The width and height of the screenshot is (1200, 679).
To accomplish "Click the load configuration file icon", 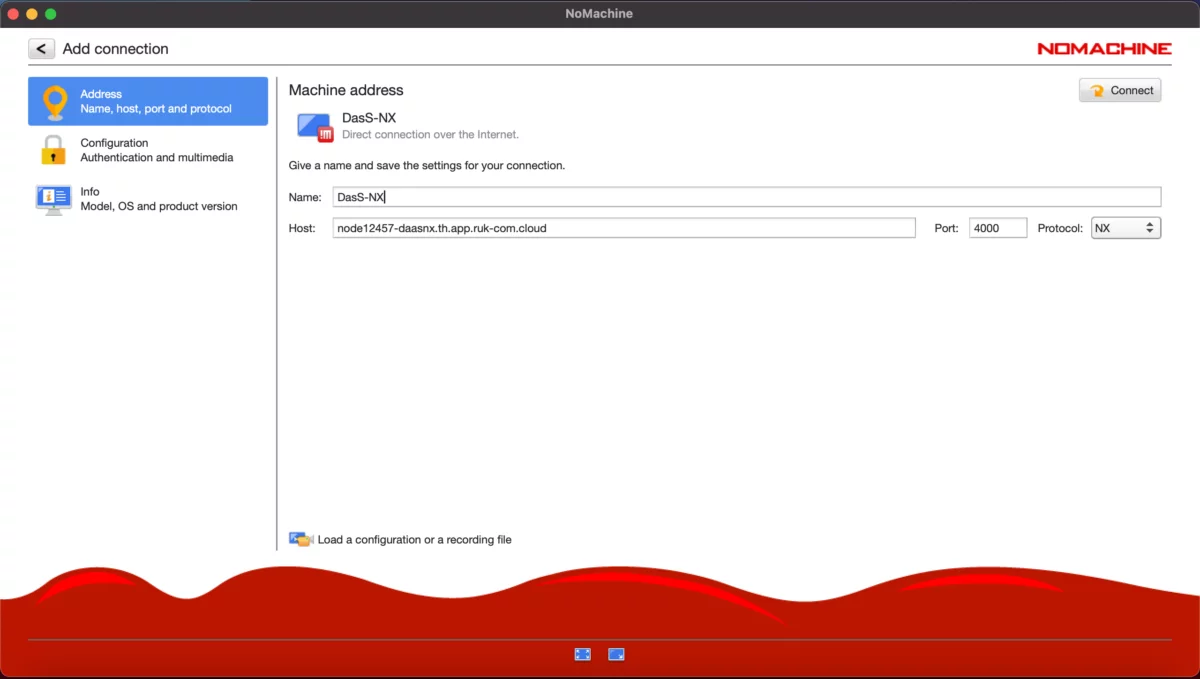I will [x=301, y=539].
